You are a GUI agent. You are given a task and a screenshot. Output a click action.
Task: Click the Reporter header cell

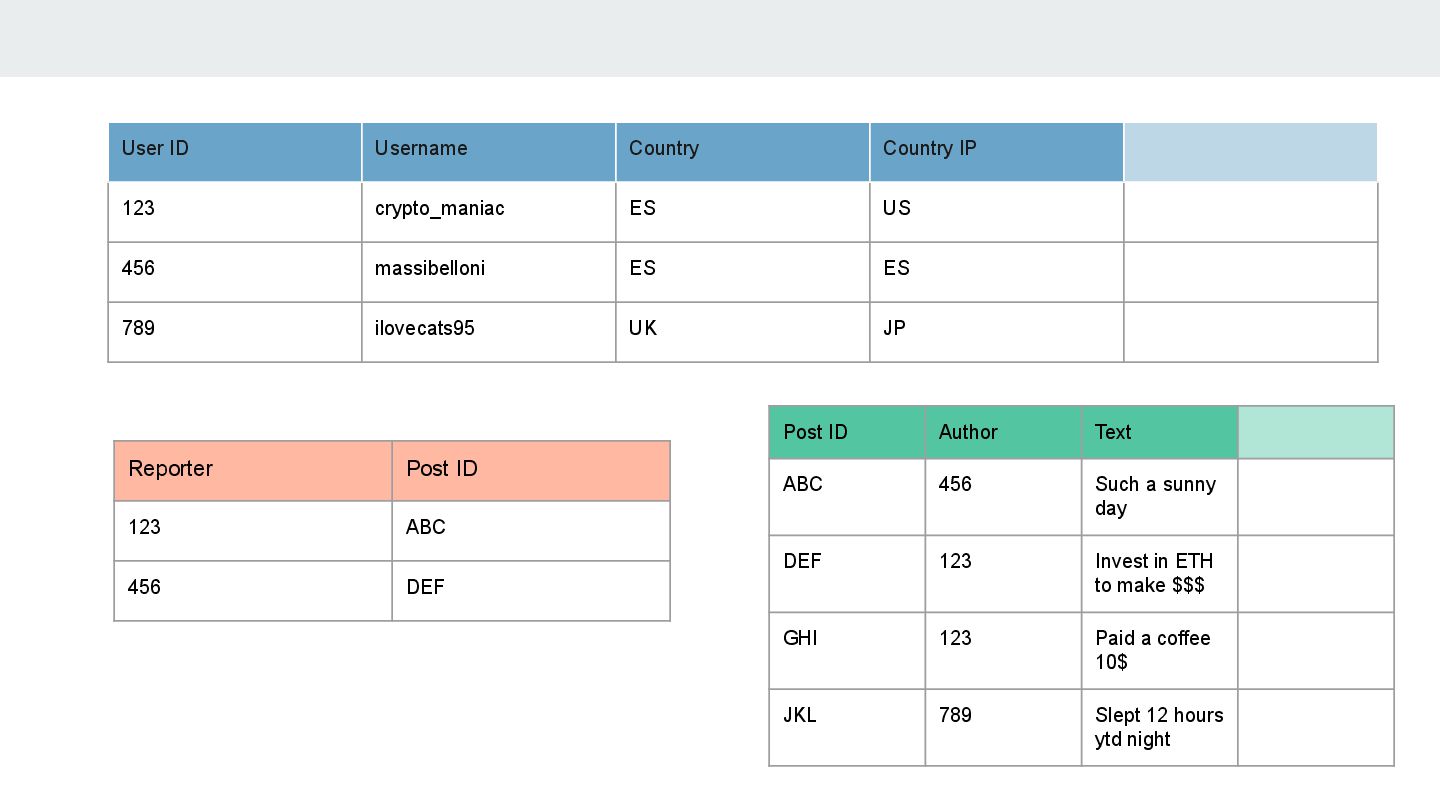tap(253, 471)
